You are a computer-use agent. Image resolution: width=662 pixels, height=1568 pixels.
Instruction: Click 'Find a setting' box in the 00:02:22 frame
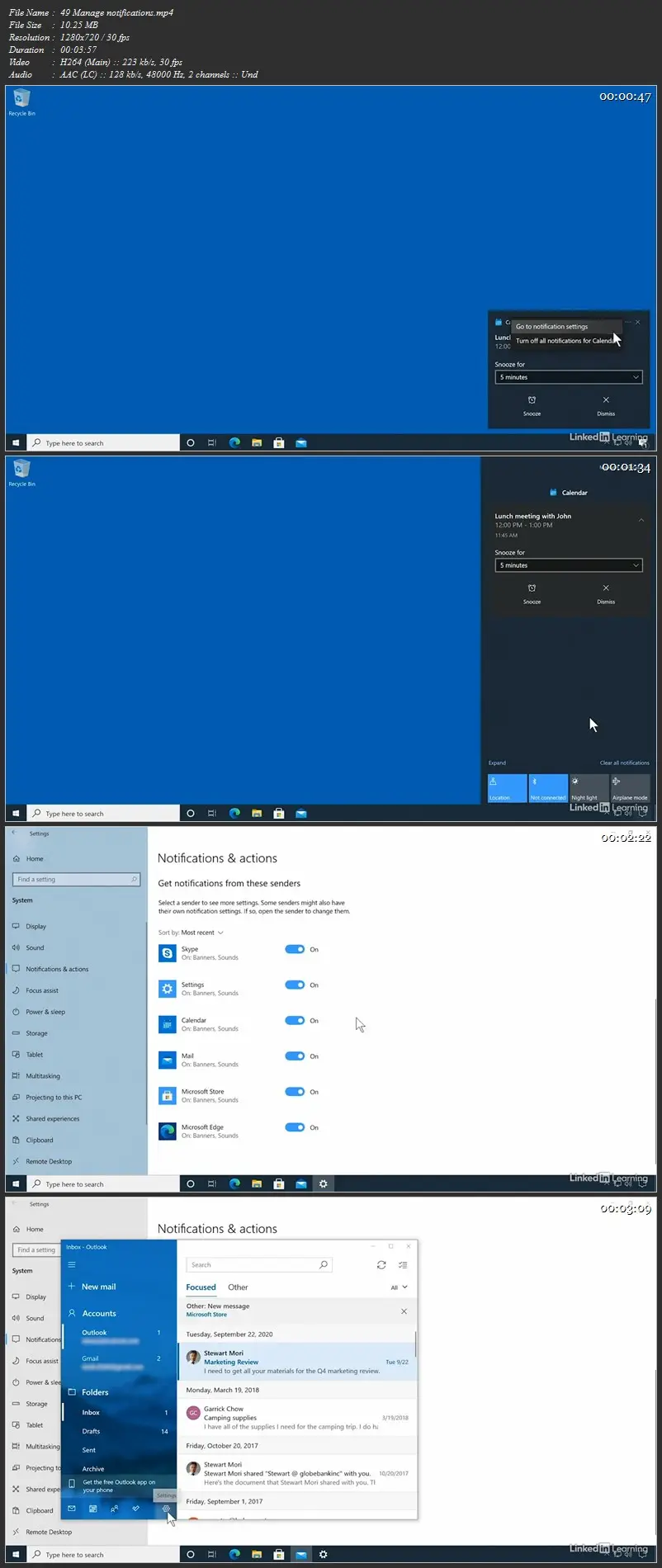[x=78, y=880]
